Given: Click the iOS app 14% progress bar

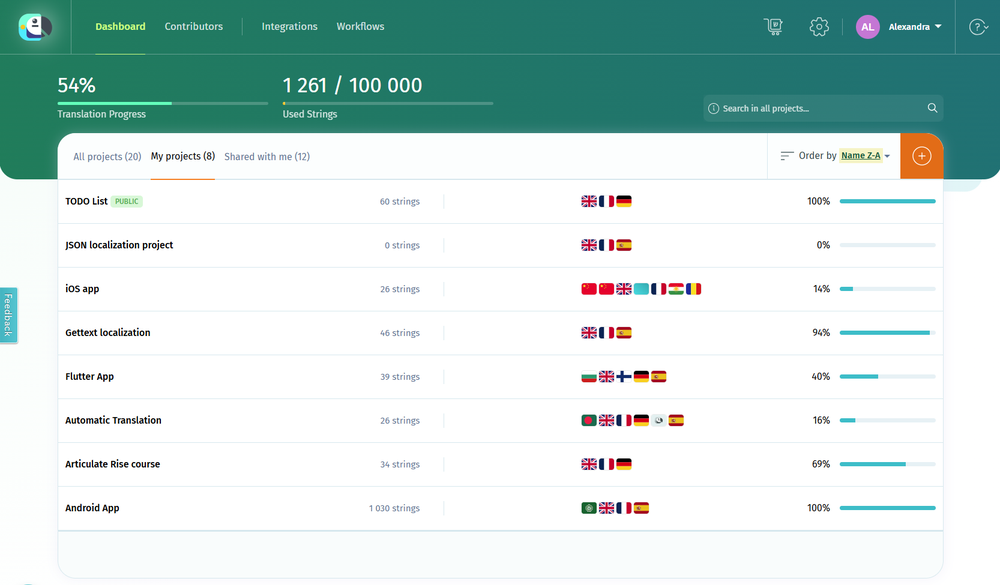Looking at the screenshot, I should click(887, 289).
